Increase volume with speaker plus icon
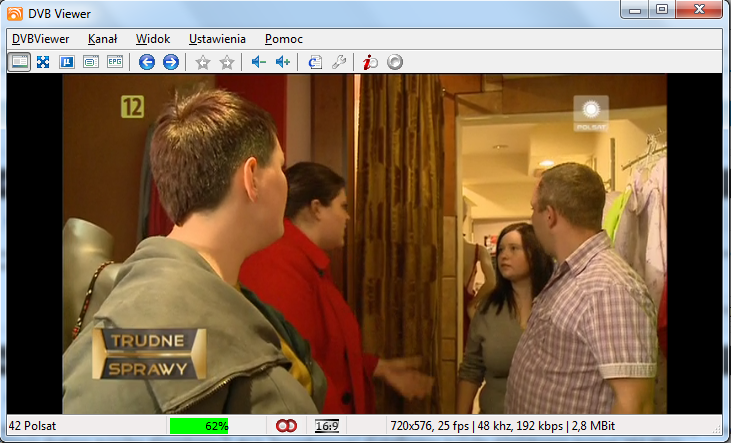The height and width of the screenshot is (443, 731). 283,62
